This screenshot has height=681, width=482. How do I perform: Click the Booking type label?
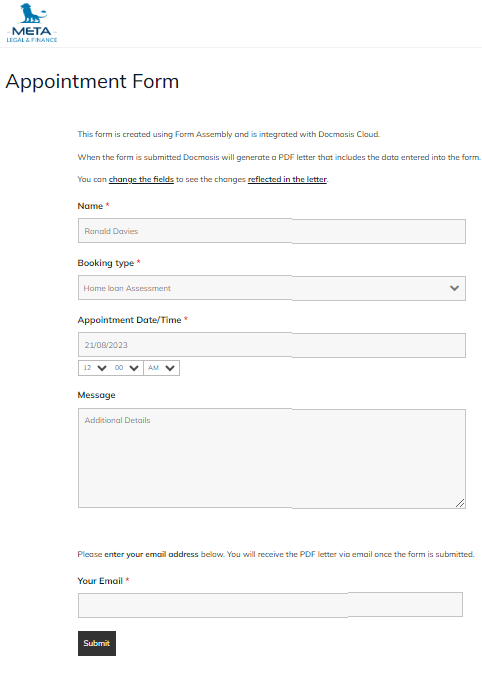tap(106, 263)
